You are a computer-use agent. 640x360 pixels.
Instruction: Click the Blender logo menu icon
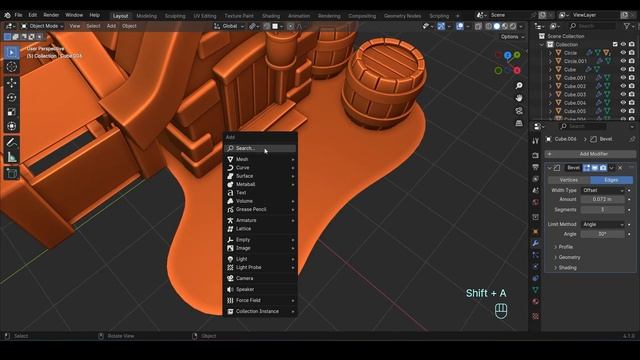[7, 15]
